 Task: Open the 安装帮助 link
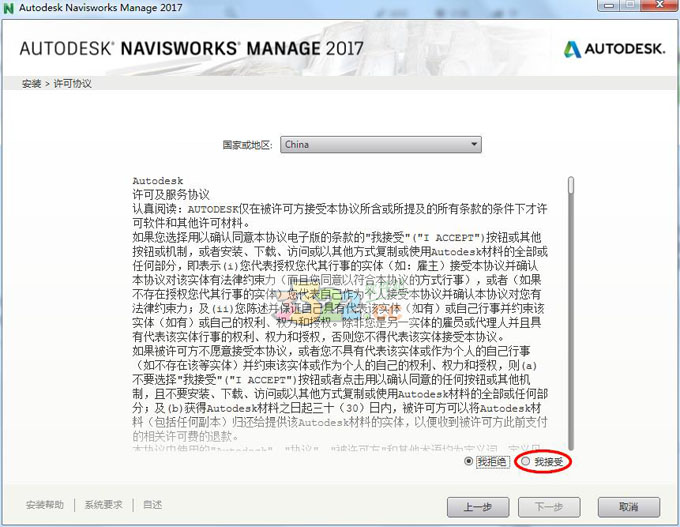(45, 505)
